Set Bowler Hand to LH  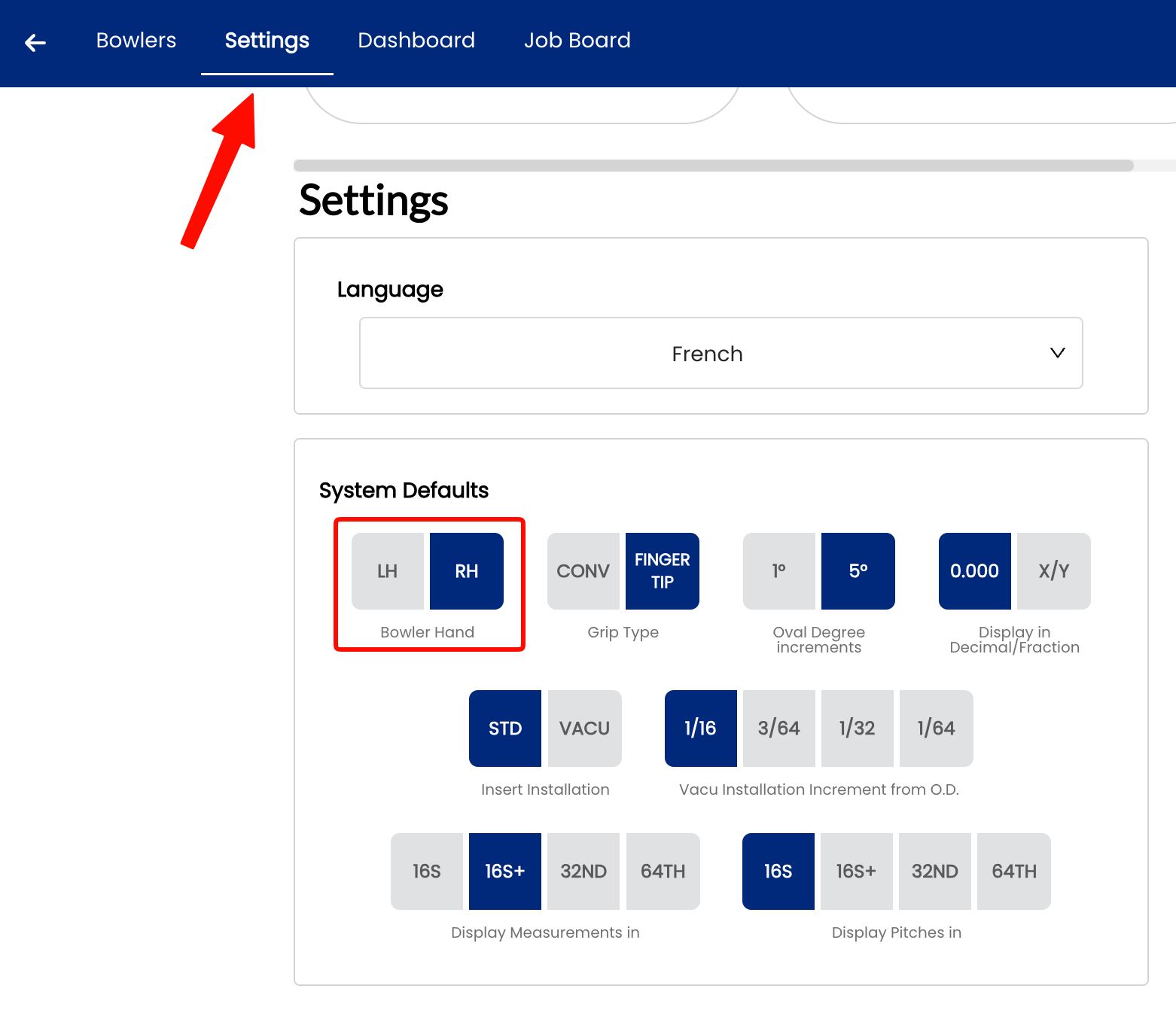point(388,571)
